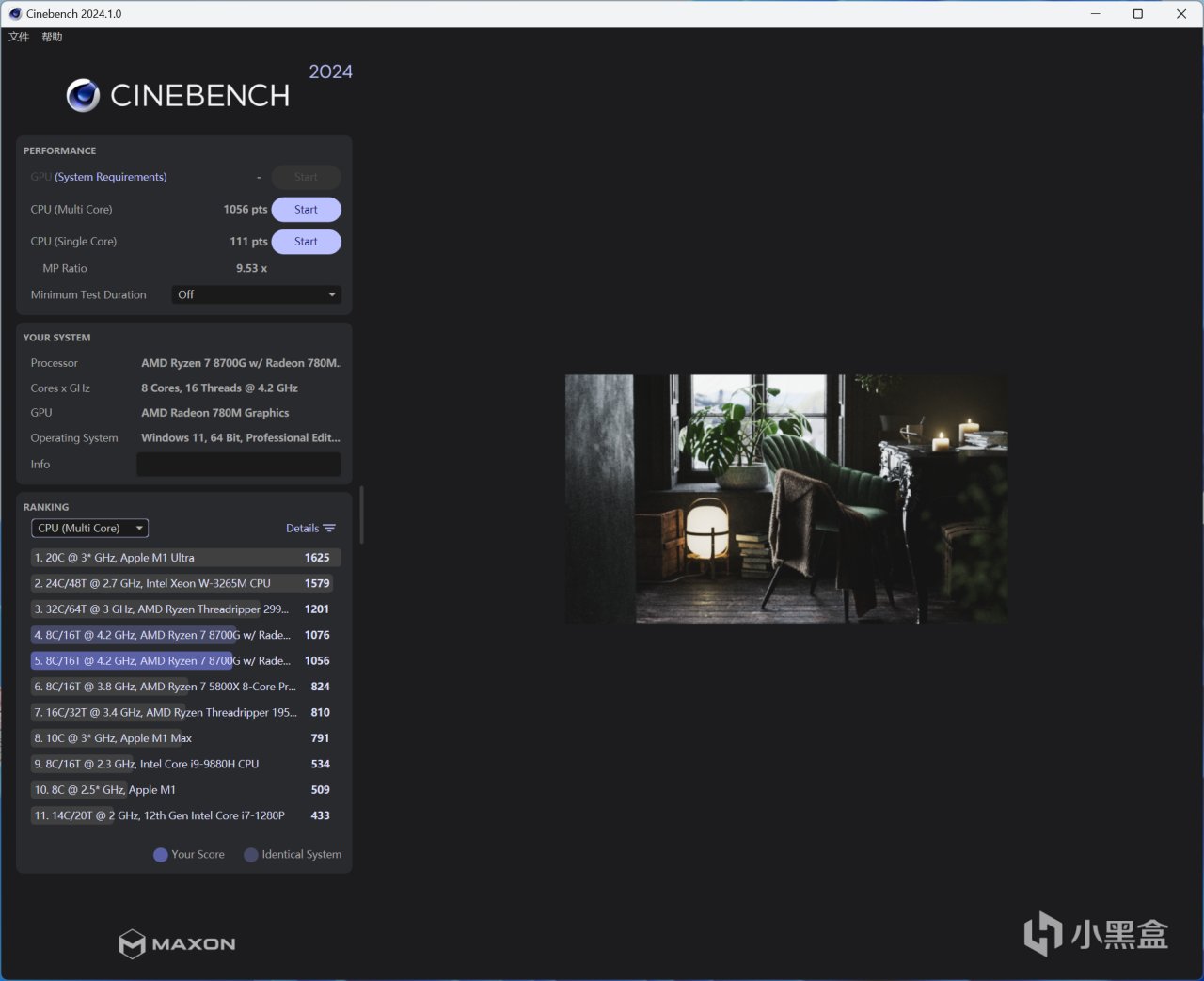Image resolution: width=1204 pixels, height=981 pixels.
Task: Click the disabled GPU Start button
Action: 306,177
